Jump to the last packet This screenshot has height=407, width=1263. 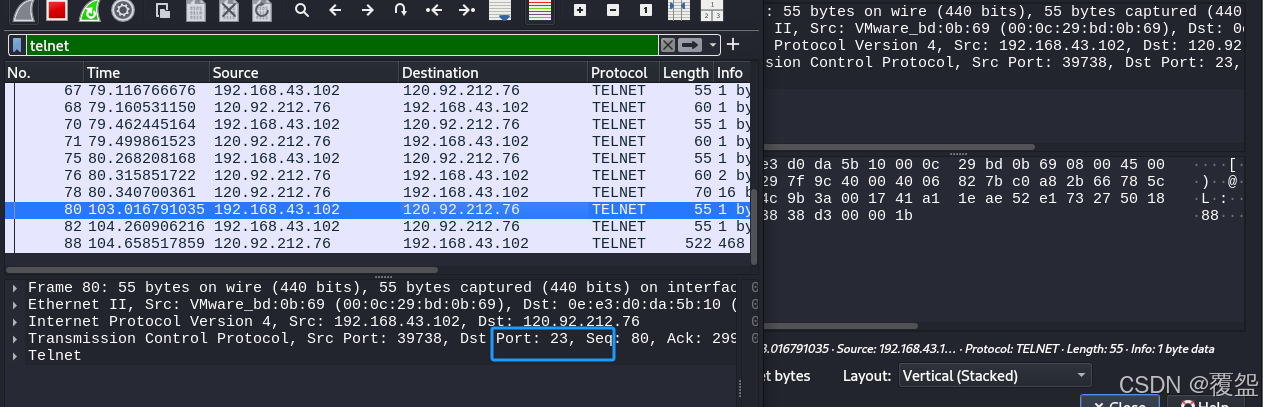coord(467,10)
